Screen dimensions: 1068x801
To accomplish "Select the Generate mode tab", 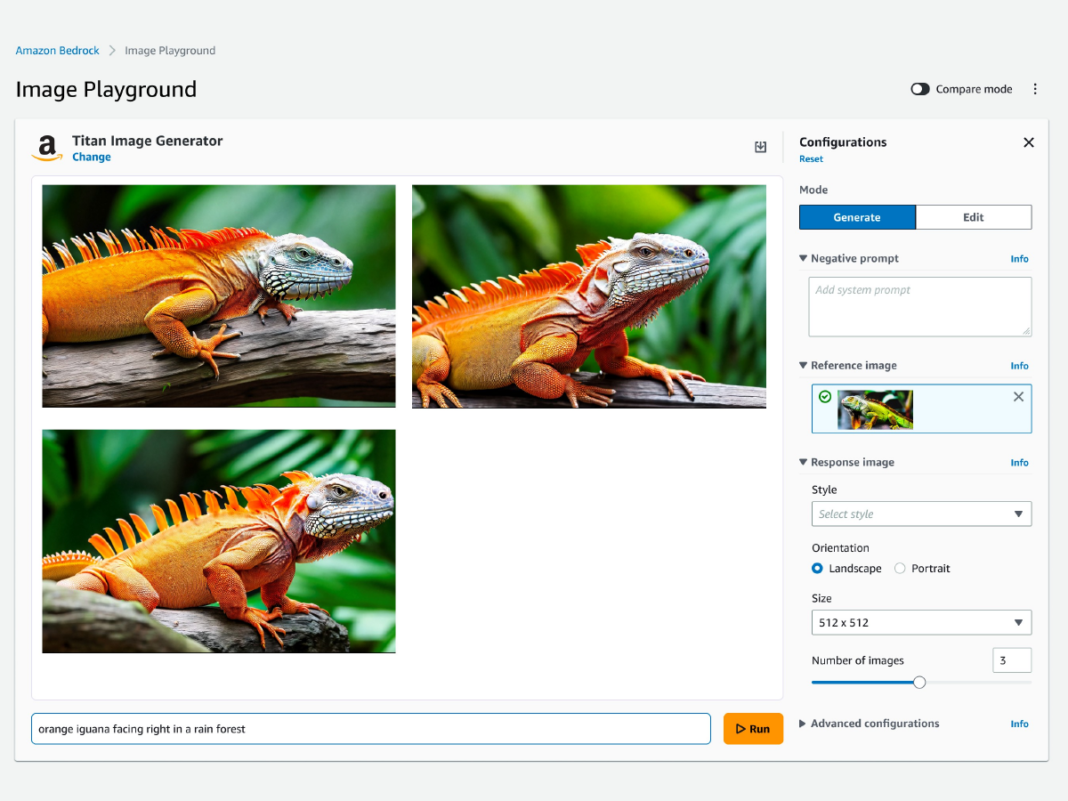I will coord(857,217).
